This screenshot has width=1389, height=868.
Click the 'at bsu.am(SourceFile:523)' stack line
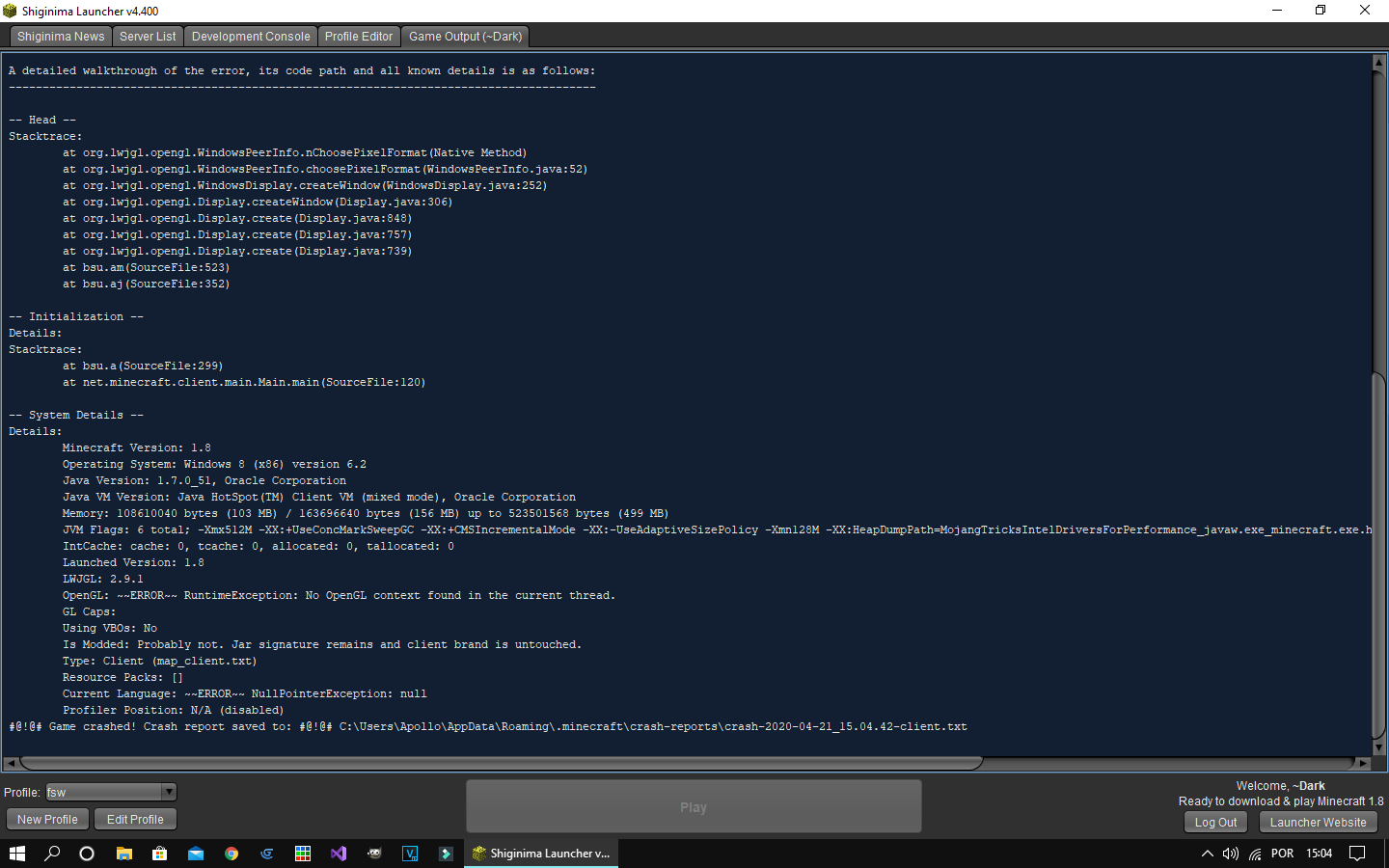(147, 267)
